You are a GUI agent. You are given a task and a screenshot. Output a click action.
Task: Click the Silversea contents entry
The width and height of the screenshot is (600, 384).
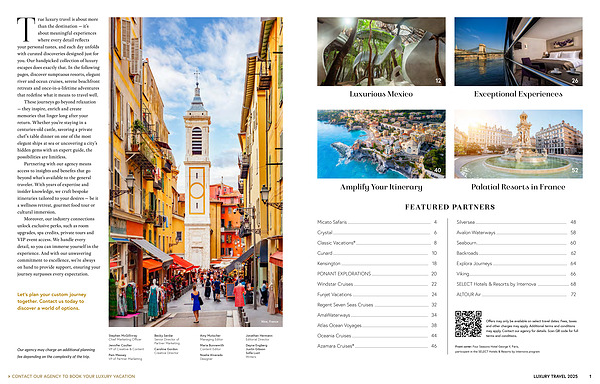tap(516, 222)
